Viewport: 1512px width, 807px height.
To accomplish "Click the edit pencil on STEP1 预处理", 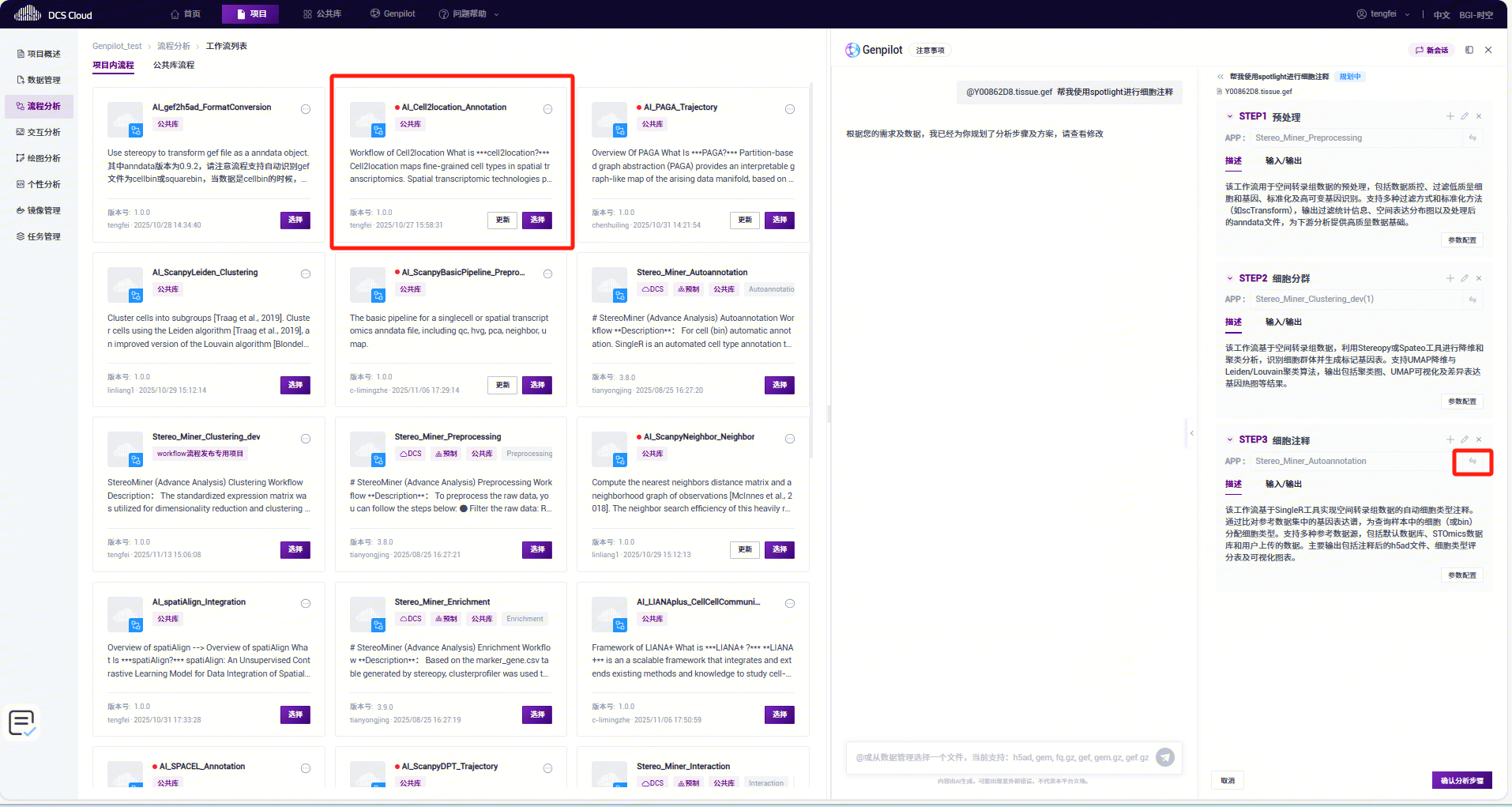I will [x=1464, y=117].
